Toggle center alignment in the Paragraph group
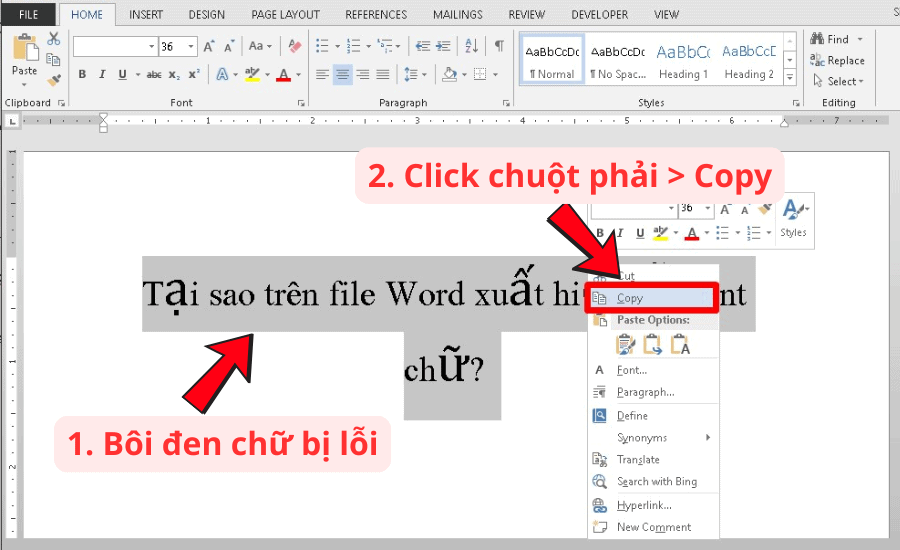 (343, 75)
